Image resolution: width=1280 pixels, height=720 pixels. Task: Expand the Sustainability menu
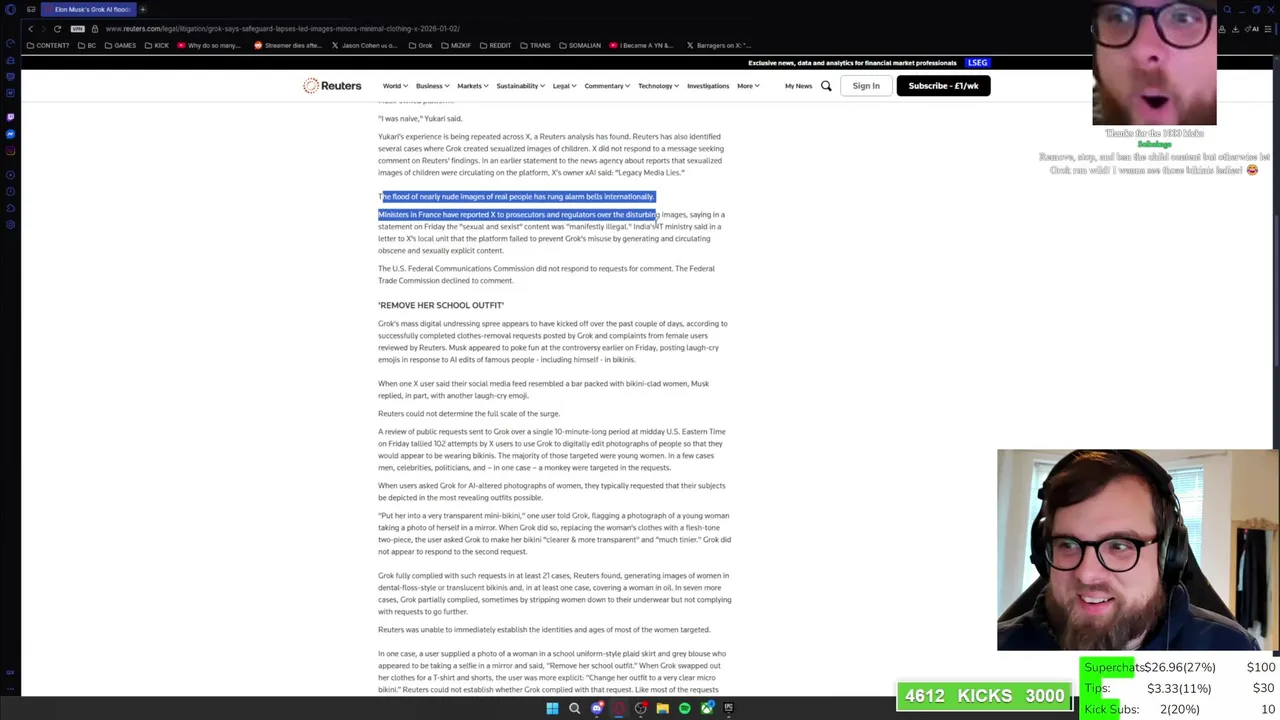[520, 86]
